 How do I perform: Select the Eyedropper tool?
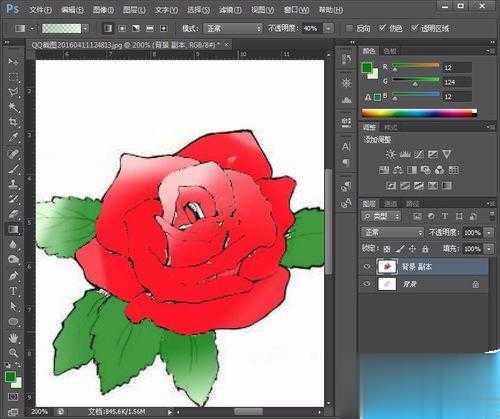pos(13,137)
